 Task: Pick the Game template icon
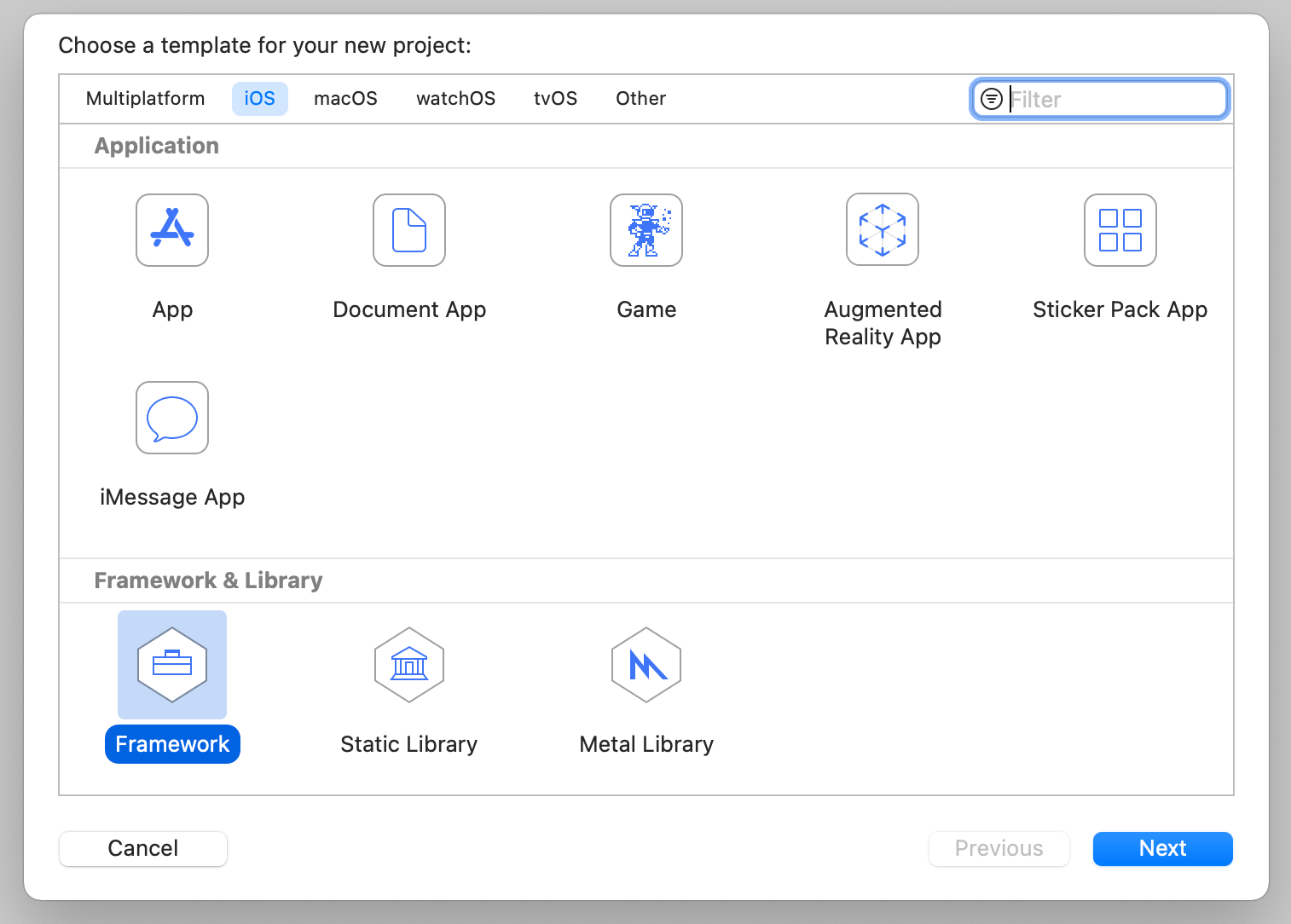tap(646, 230)
